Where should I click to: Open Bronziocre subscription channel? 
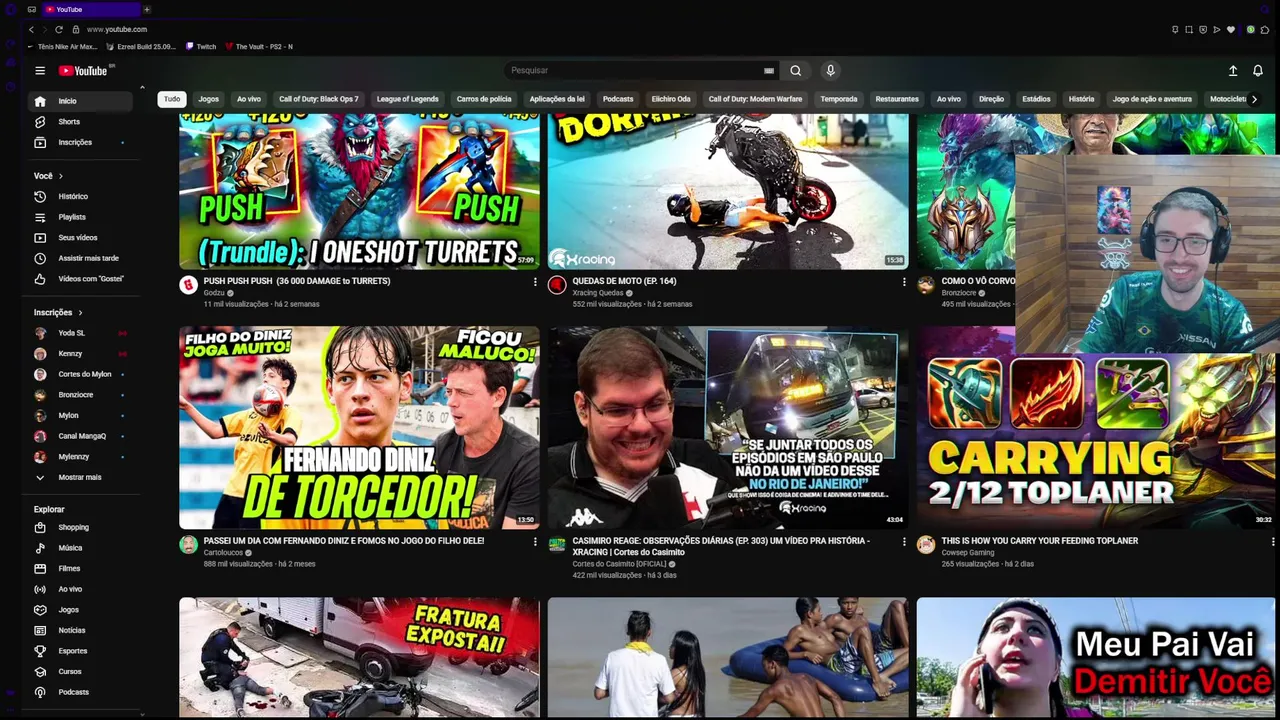80,395
